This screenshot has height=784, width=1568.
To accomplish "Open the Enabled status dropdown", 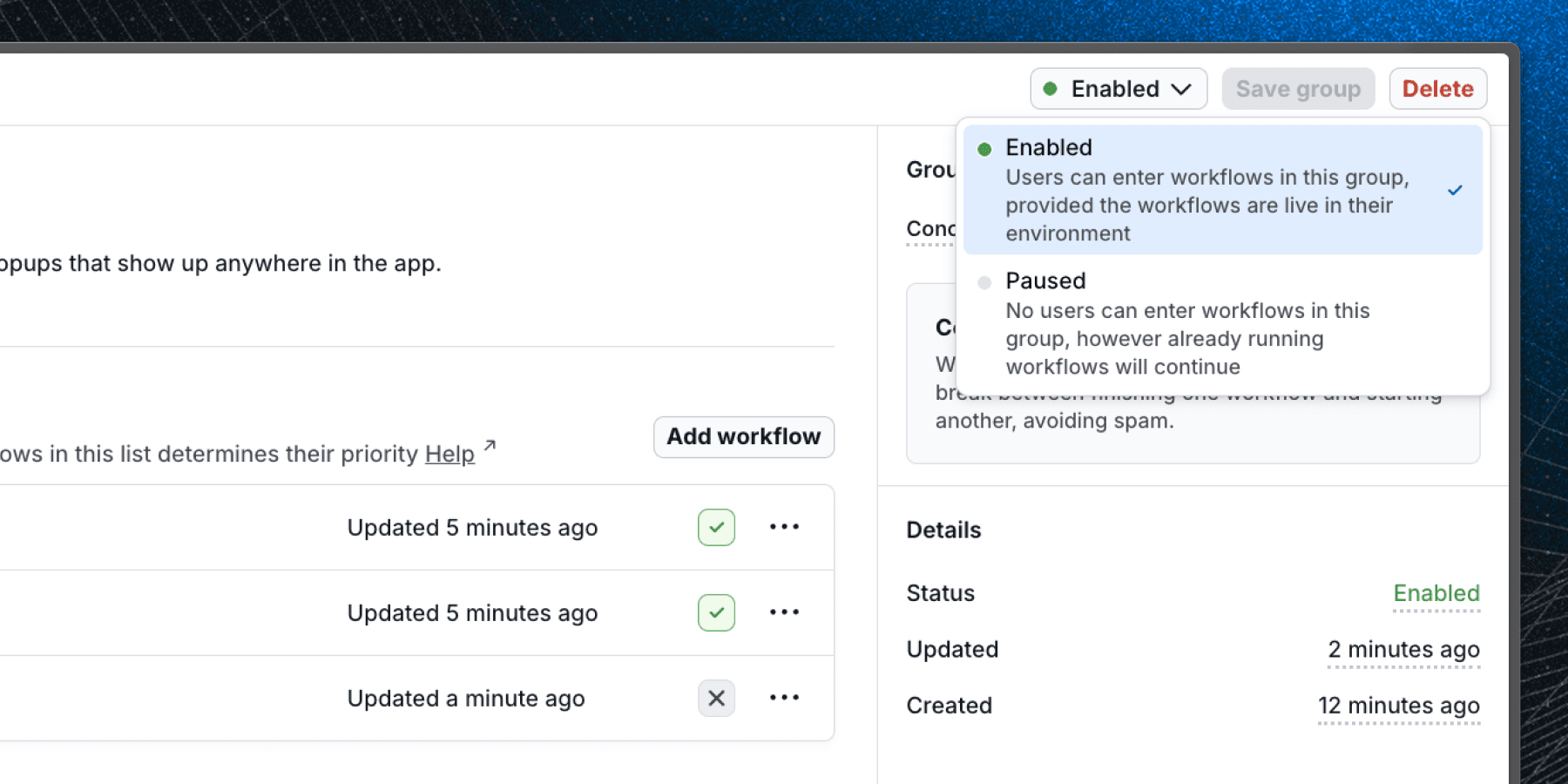I will point(1118,89).
